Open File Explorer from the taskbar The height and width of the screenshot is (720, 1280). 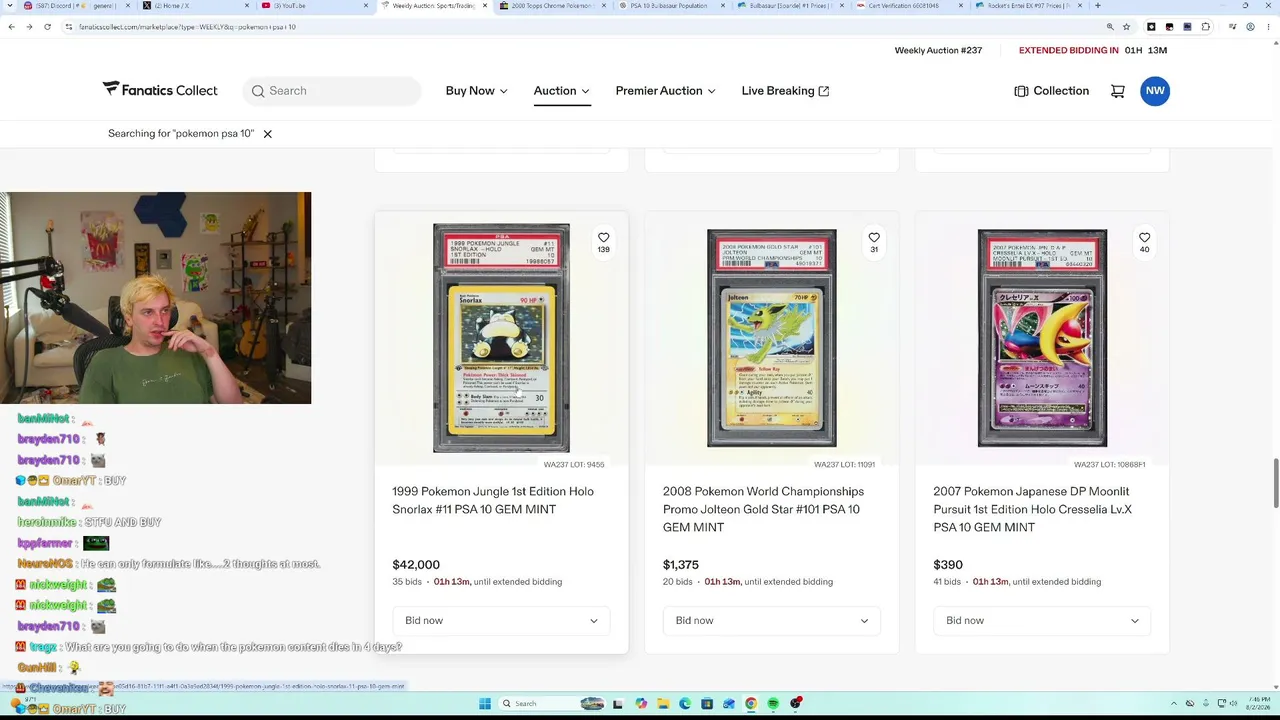tap(663, 704)
